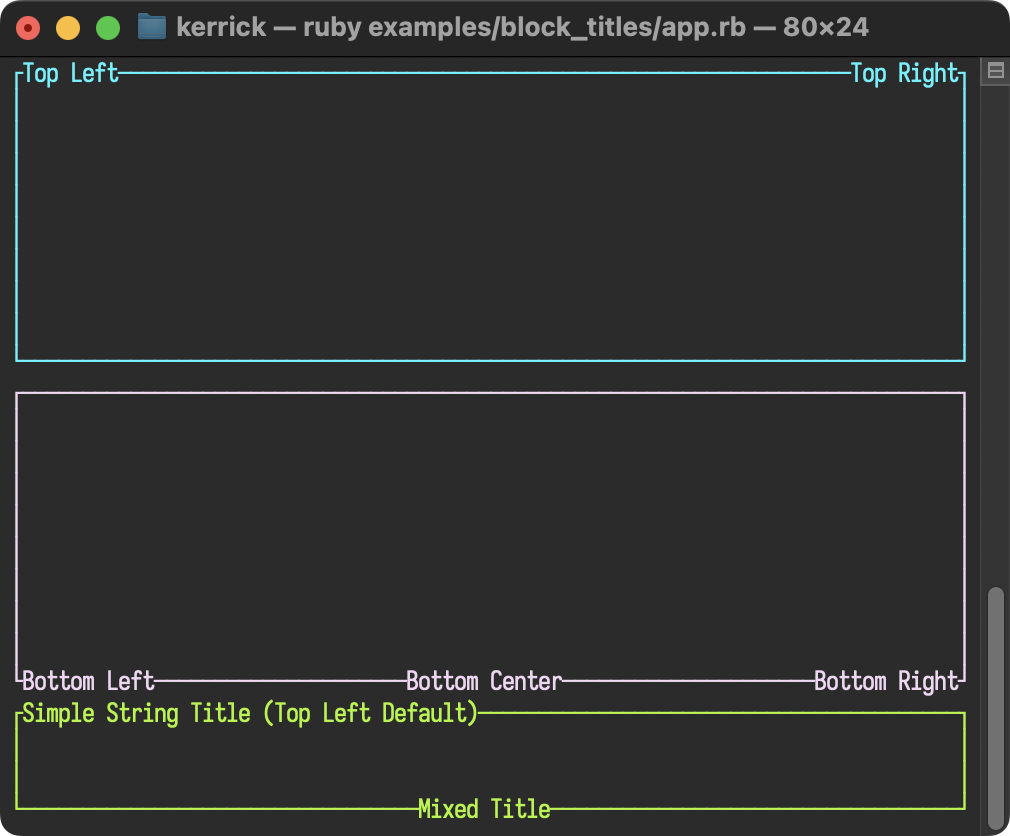The width and height of the screenshot is (1010, 836).
Task: Click the split pane icon above scrollbar
Action: pyautogui.click(x=995, y=71)
